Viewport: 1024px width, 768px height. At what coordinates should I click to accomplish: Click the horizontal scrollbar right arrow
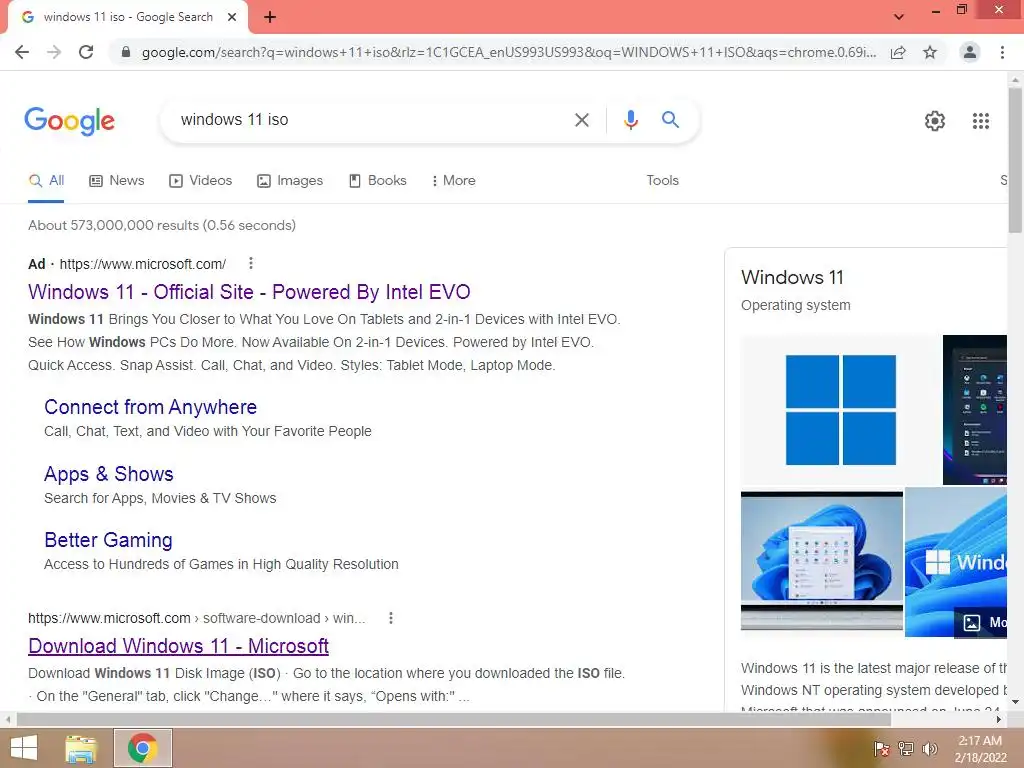pyautogui.click(x=999, y=720)
